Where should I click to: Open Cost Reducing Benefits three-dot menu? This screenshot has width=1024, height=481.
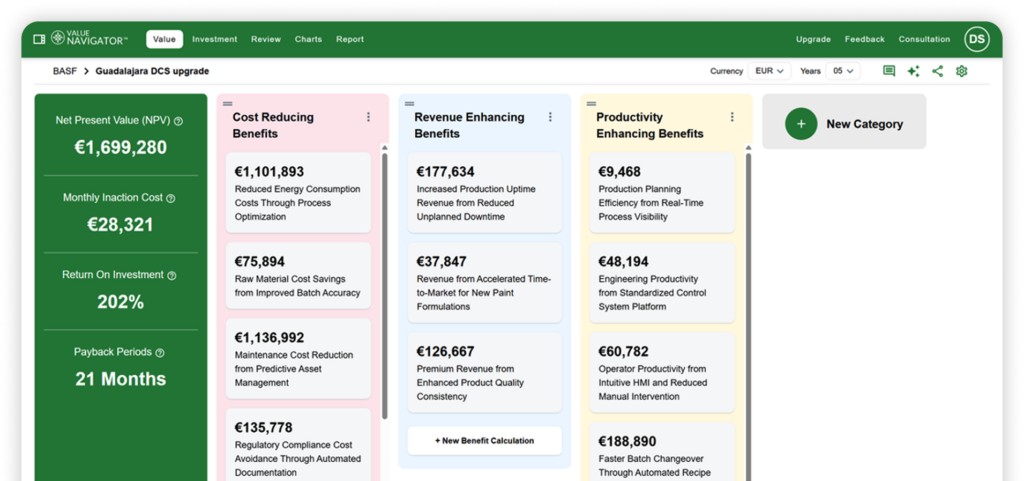coord(368,117)
